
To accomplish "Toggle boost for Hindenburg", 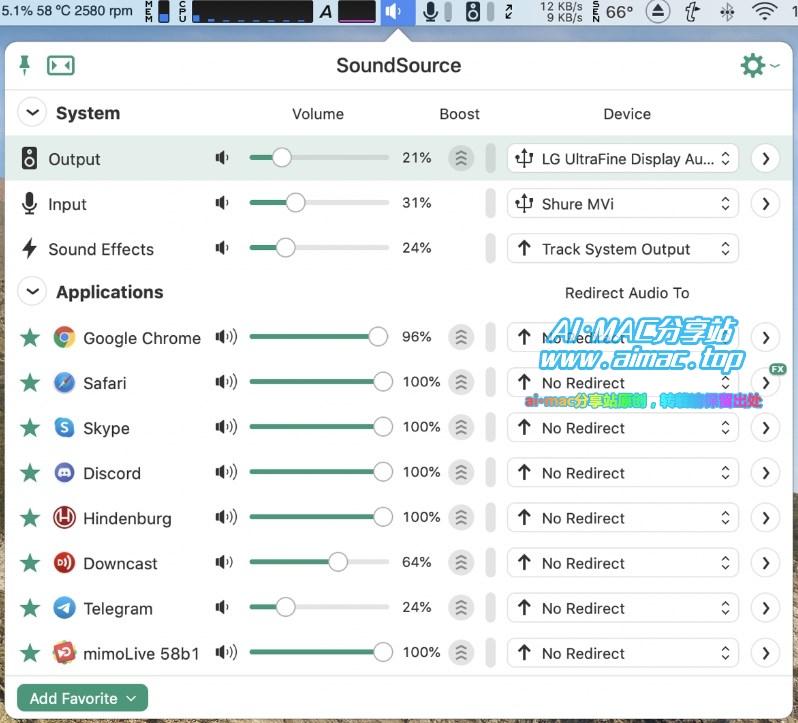I will click(x=461, y=517).
